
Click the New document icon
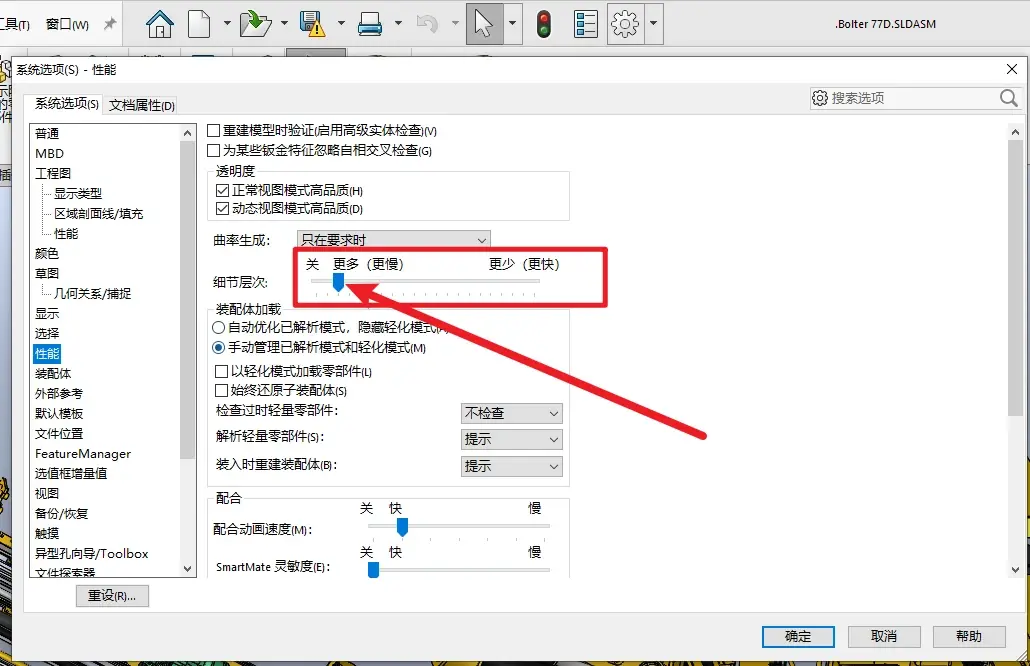199,24
